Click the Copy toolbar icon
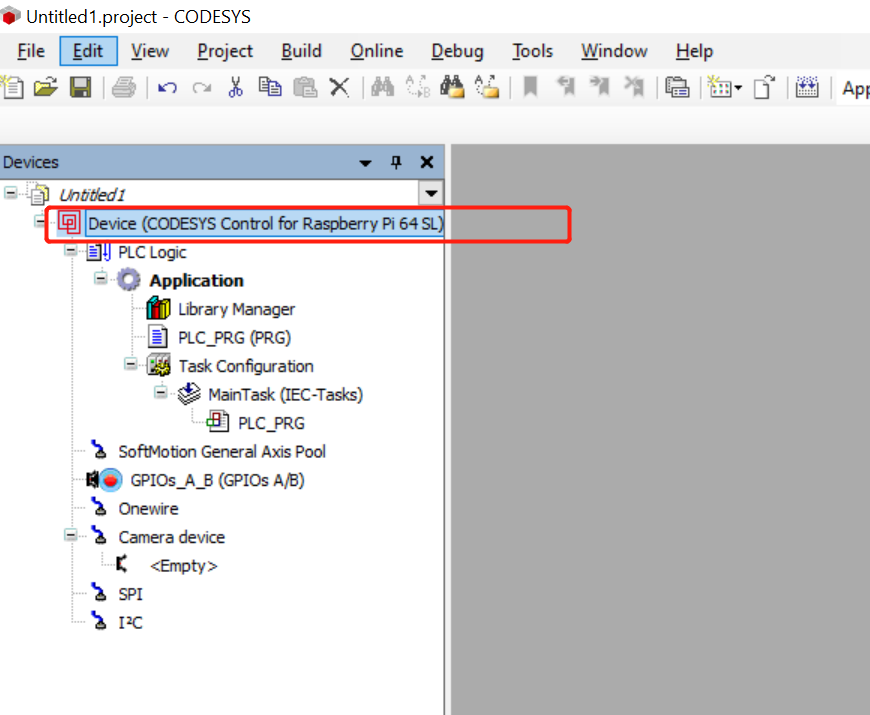 click(x=270, y=87)
